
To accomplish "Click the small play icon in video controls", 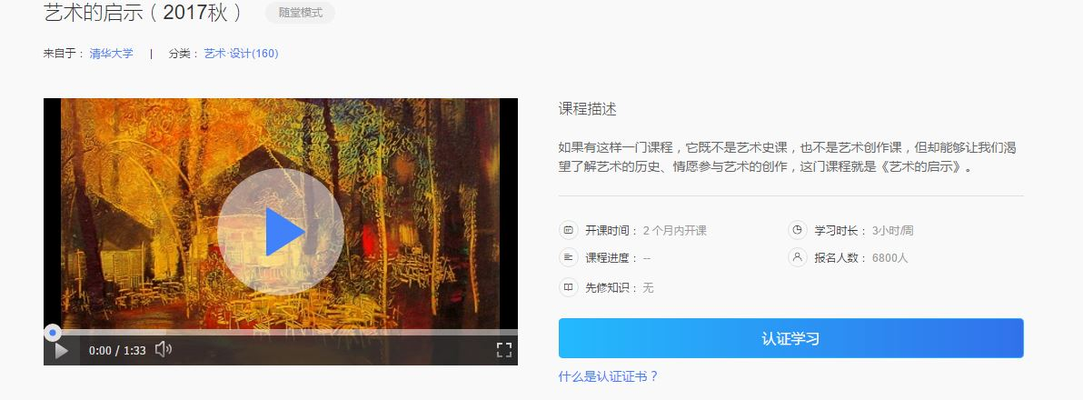I will (61, 351).
